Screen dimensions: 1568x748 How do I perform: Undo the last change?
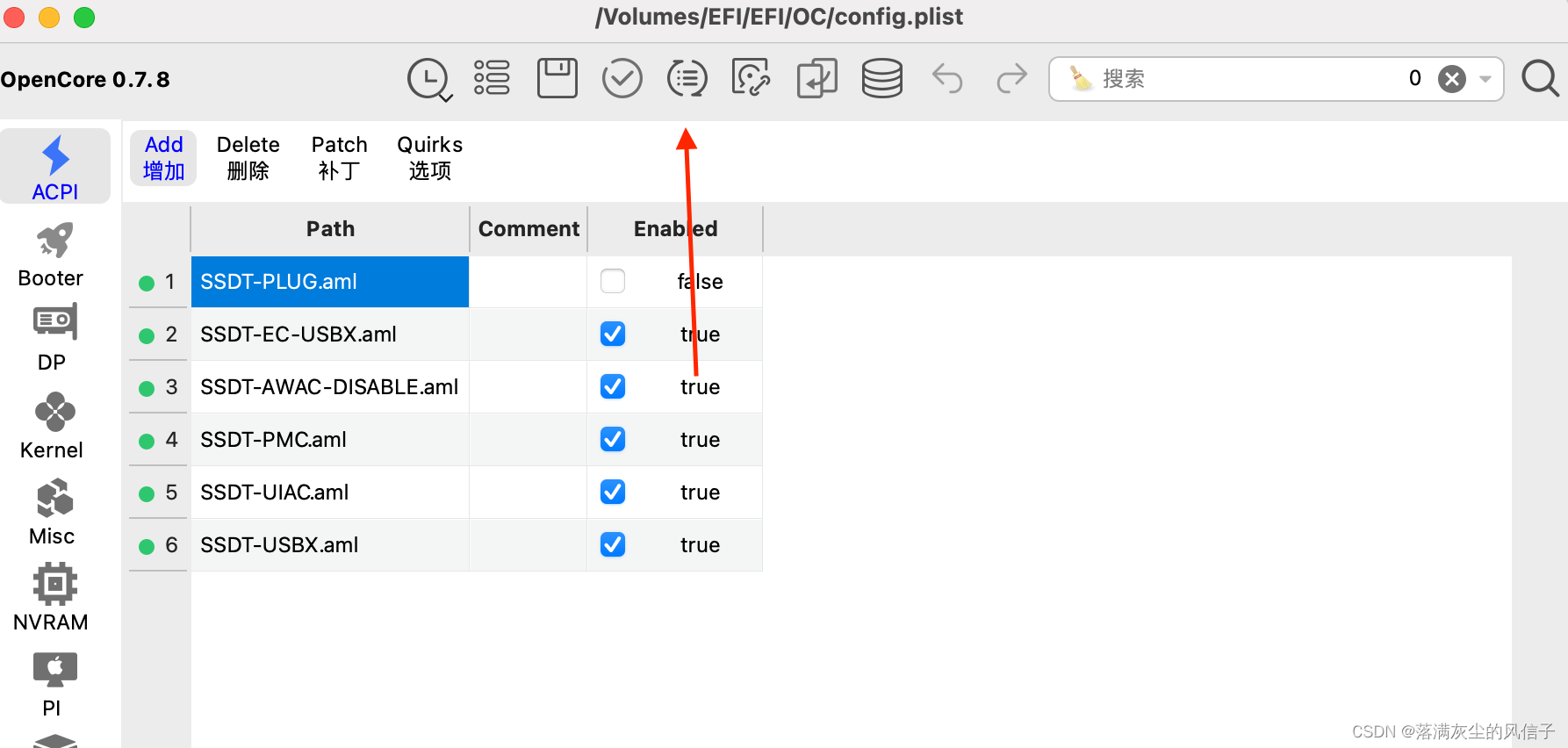pyautogui.click(x=947, y=79)
